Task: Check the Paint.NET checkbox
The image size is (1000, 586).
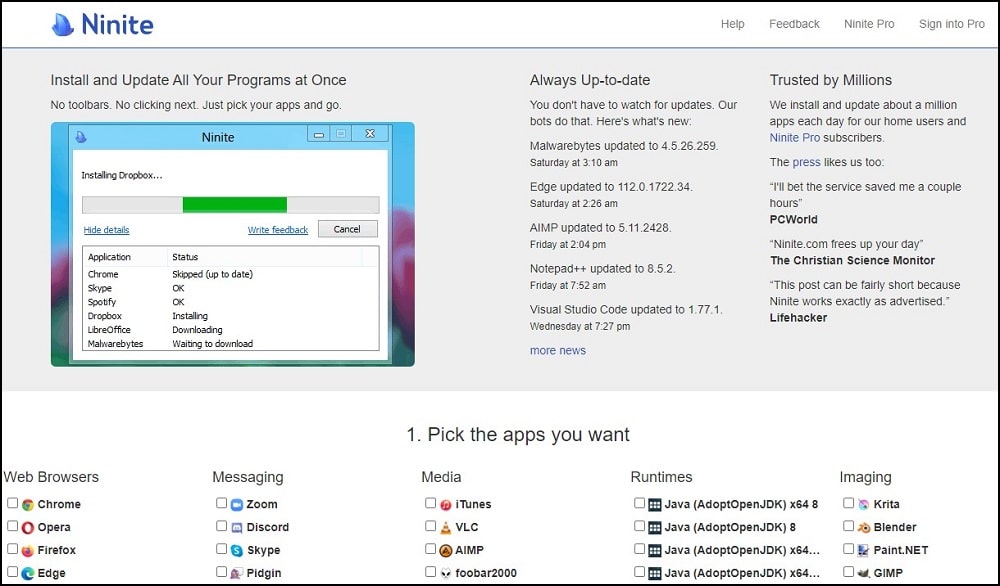Action: tap(848, 549)
